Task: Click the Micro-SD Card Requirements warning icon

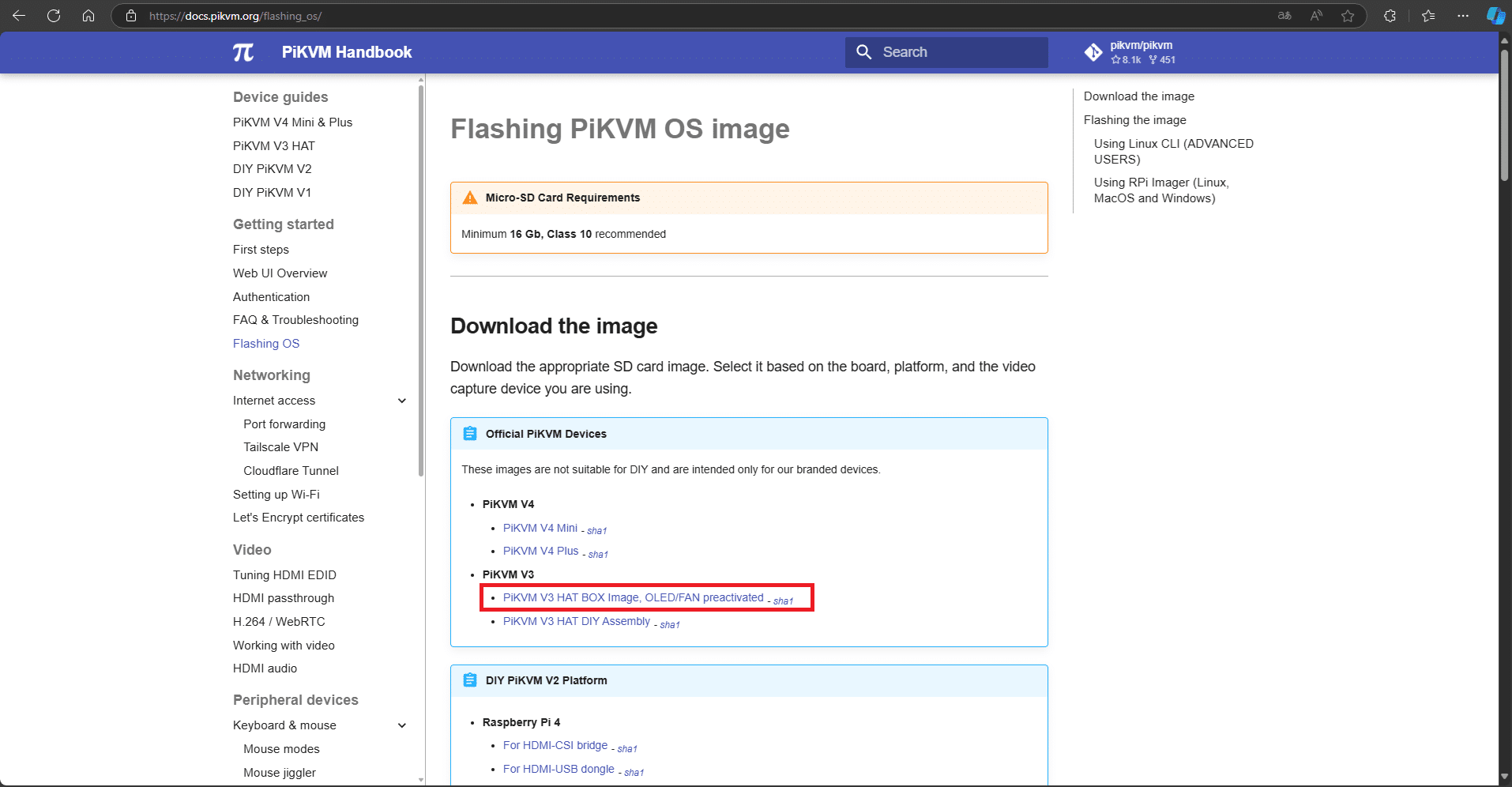Action: (x=470, y=198)
